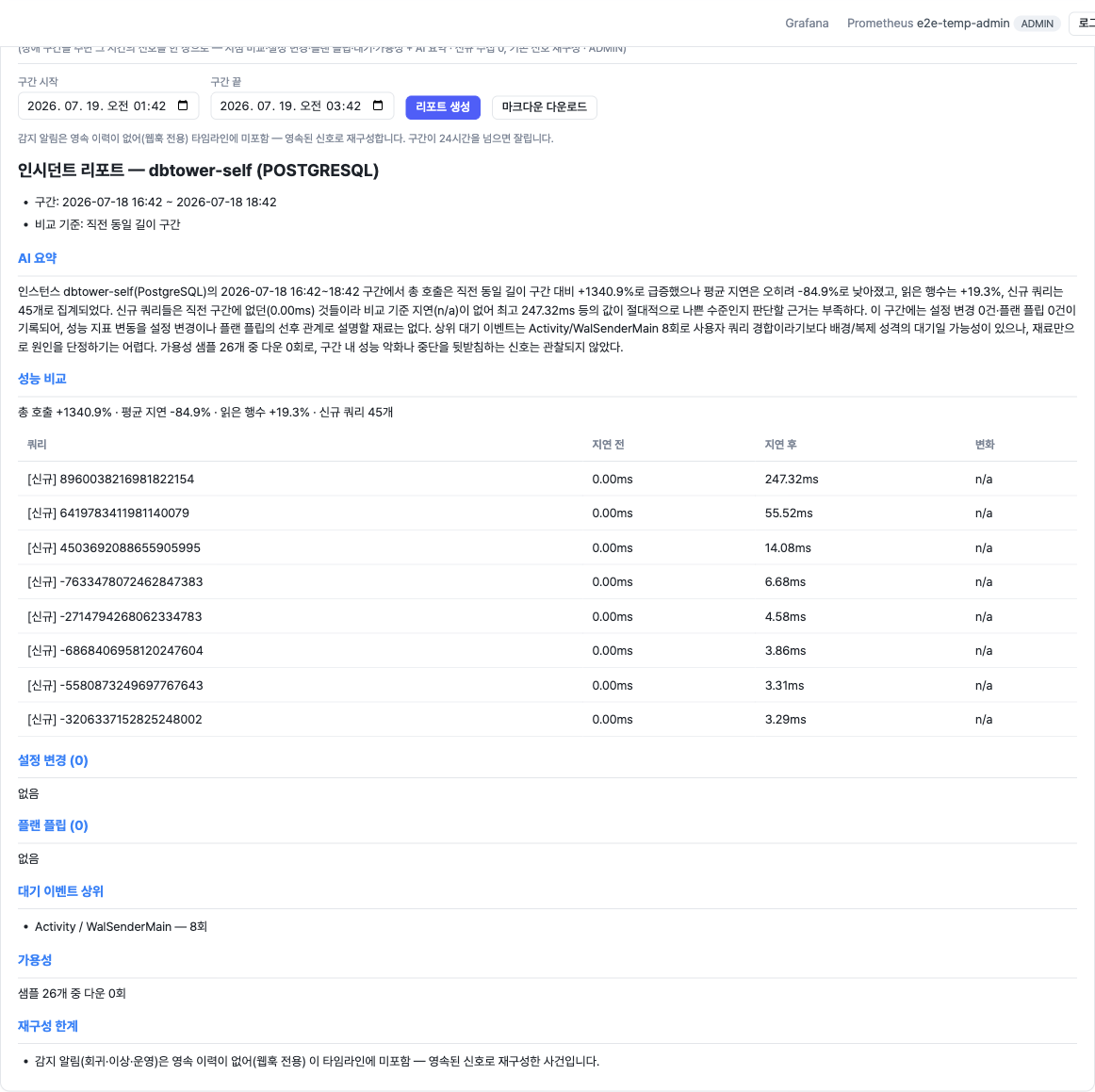
Task: Select query row -6868406958120247604
Action: click(547, 651)
